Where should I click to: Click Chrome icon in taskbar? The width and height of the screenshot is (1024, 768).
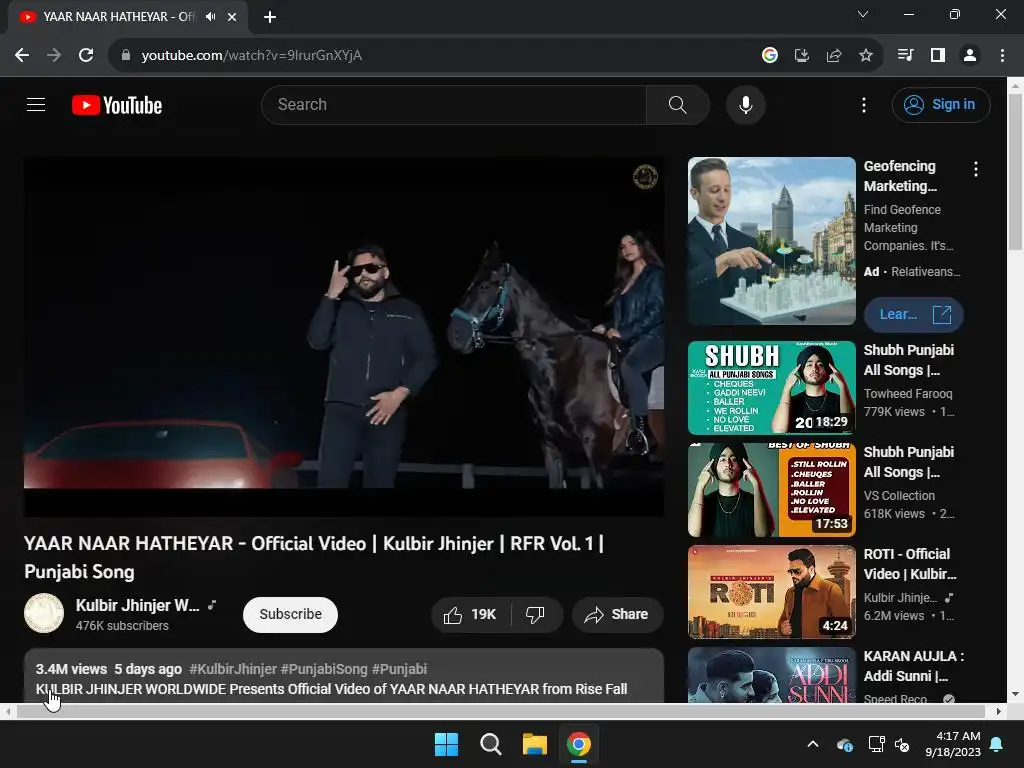(579, 744)
